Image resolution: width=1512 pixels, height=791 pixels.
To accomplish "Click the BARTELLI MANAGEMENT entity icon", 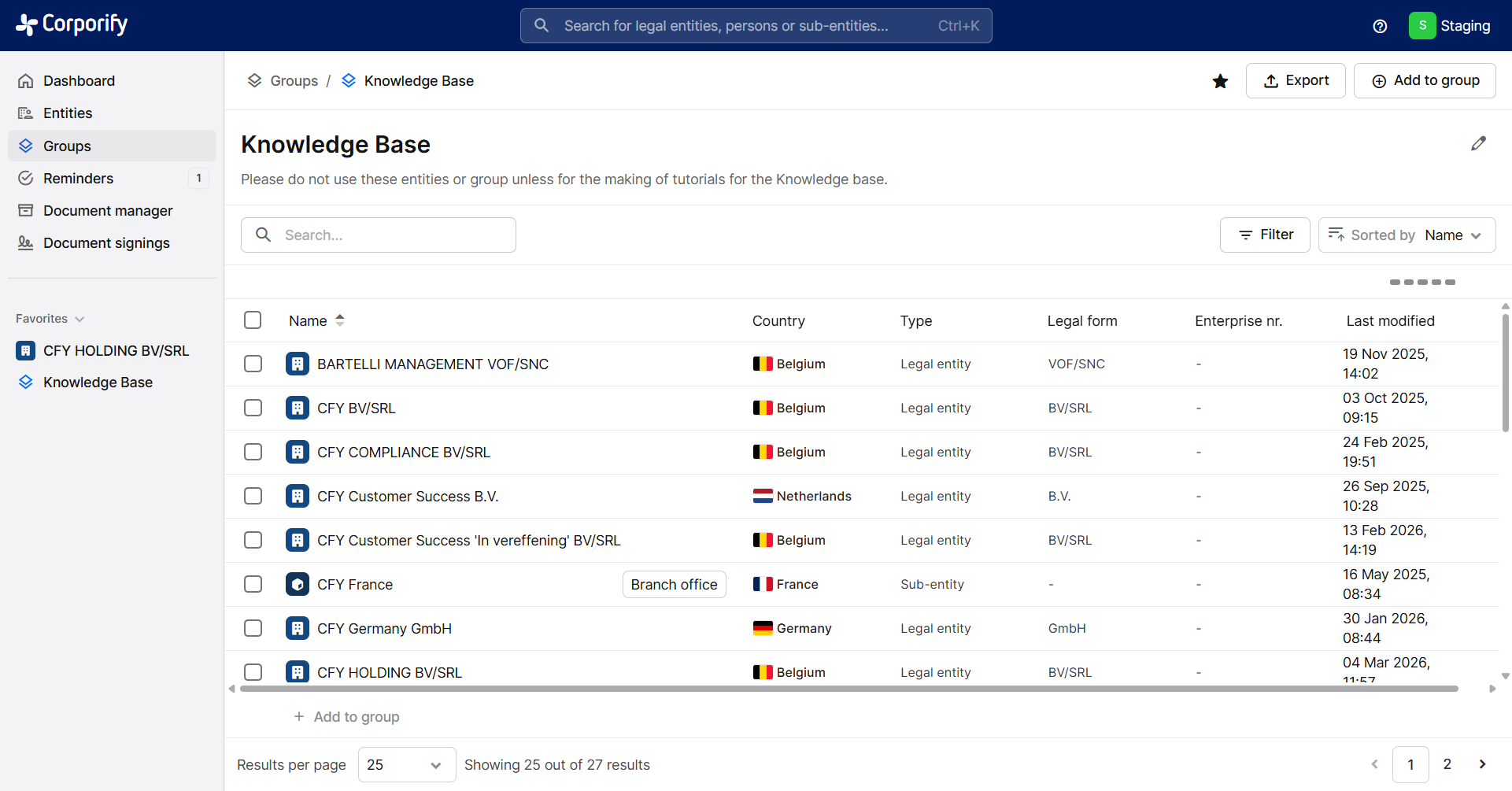I will 298,364.
